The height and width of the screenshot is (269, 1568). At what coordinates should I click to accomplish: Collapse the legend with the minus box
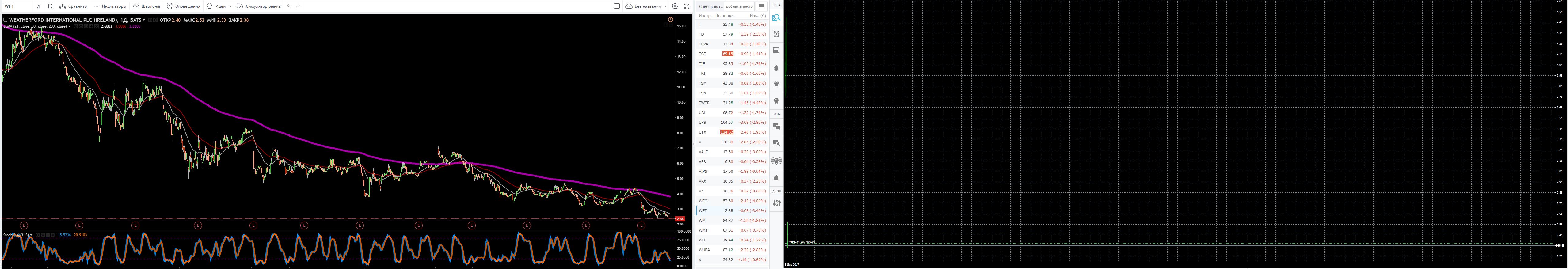[6, 20]
